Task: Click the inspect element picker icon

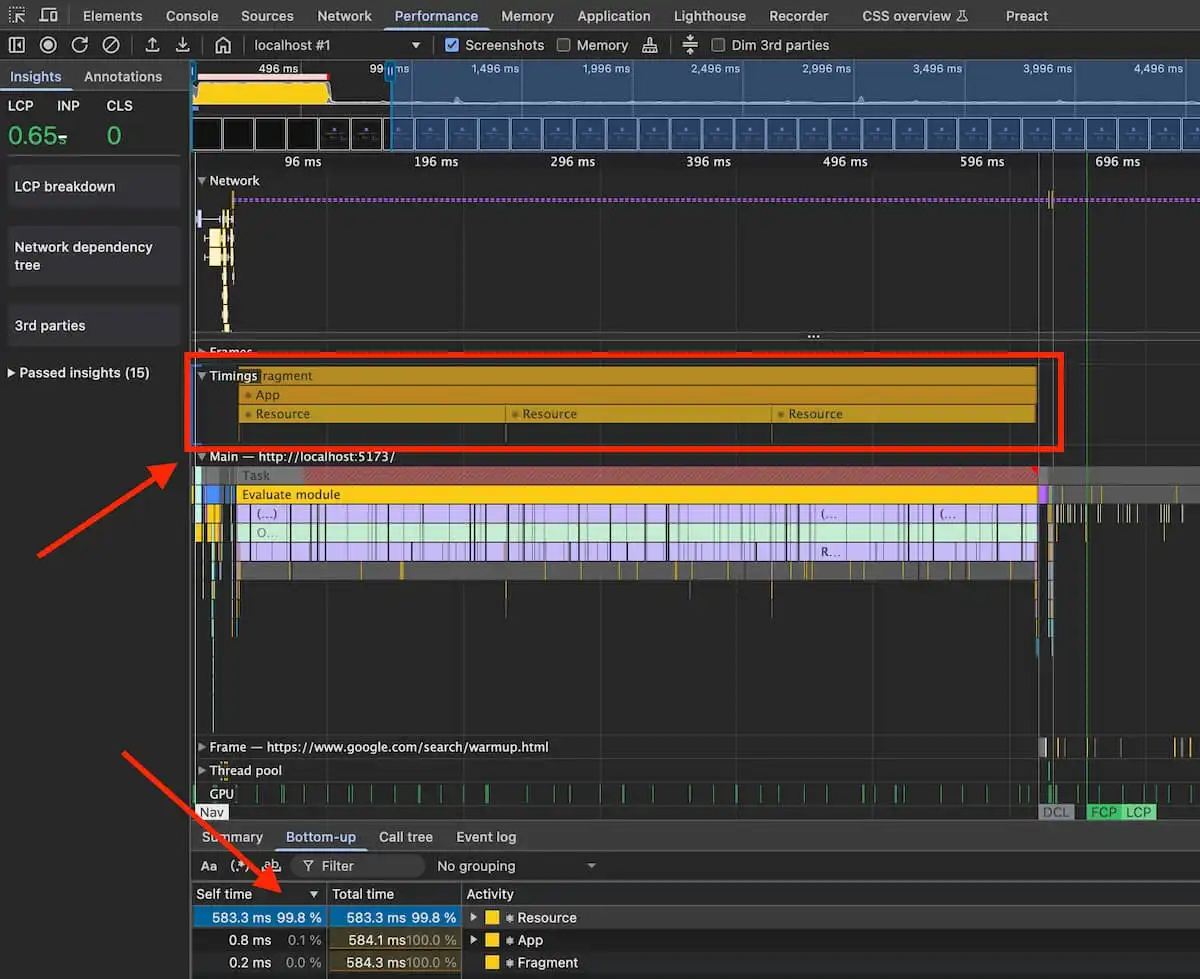Action: pos(17,16)
